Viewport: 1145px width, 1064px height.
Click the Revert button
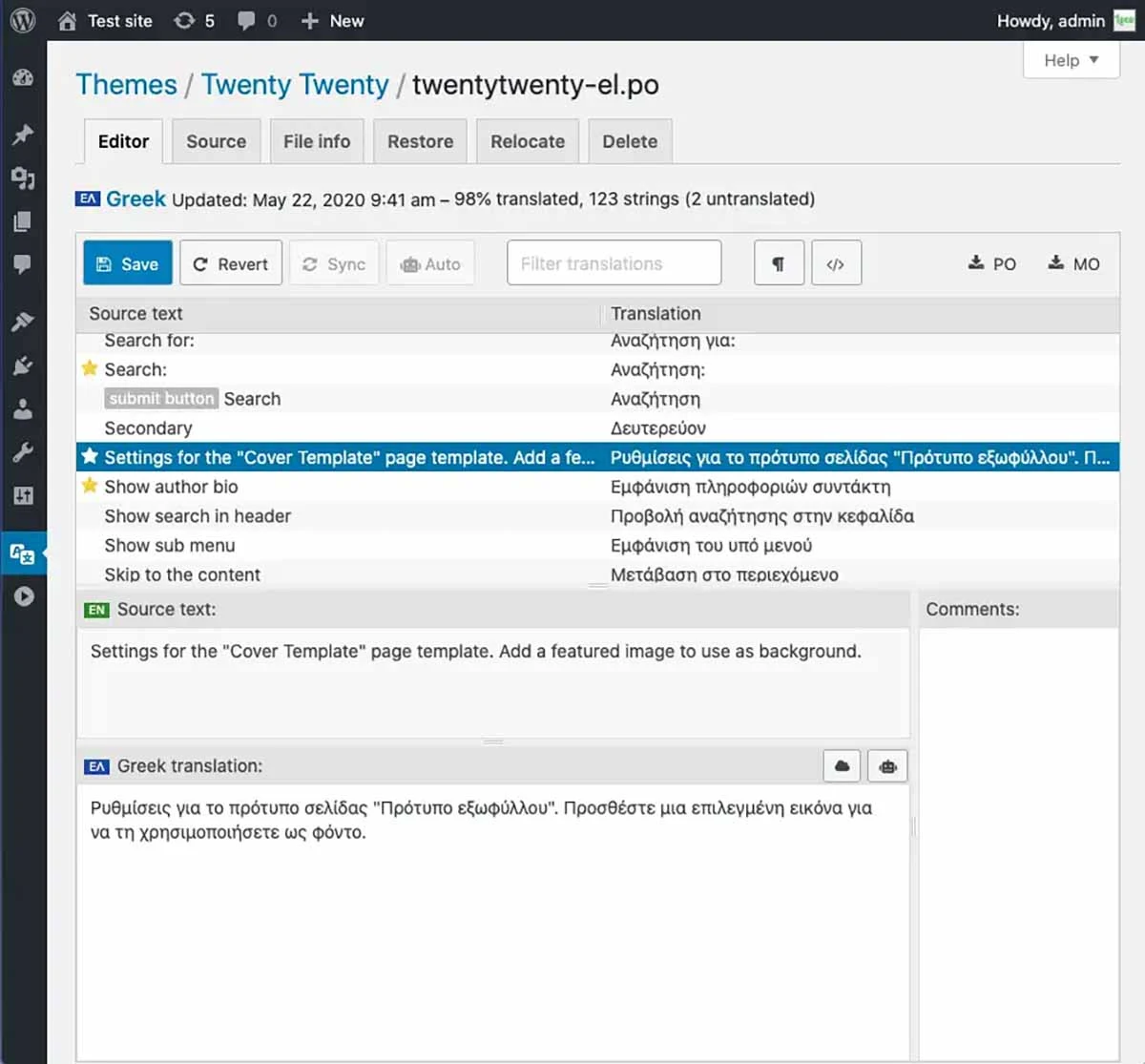point(231,263)
